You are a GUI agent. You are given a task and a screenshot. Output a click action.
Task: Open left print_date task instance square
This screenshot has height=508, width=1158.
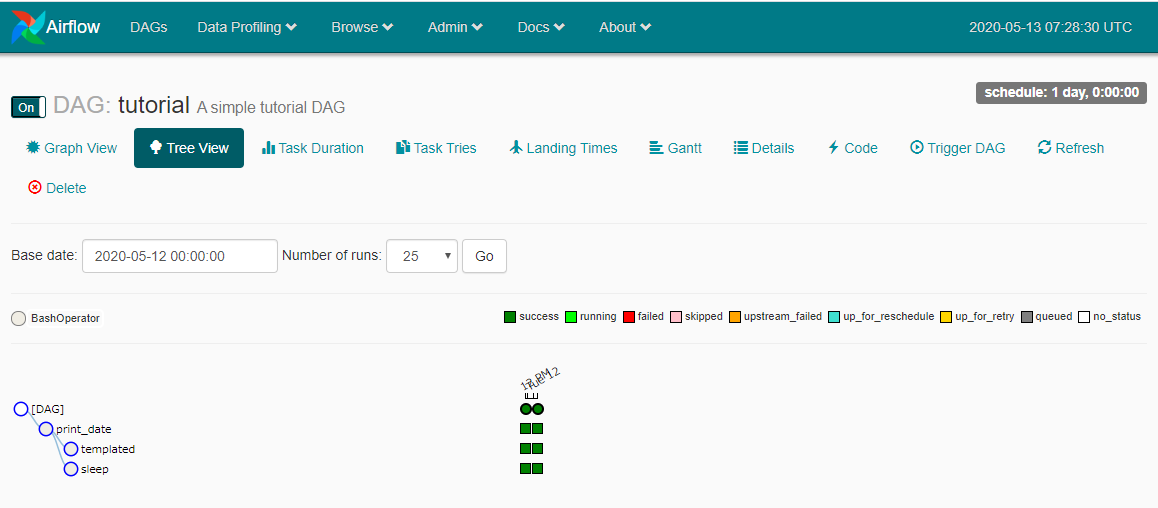click(x=526, y=428)
